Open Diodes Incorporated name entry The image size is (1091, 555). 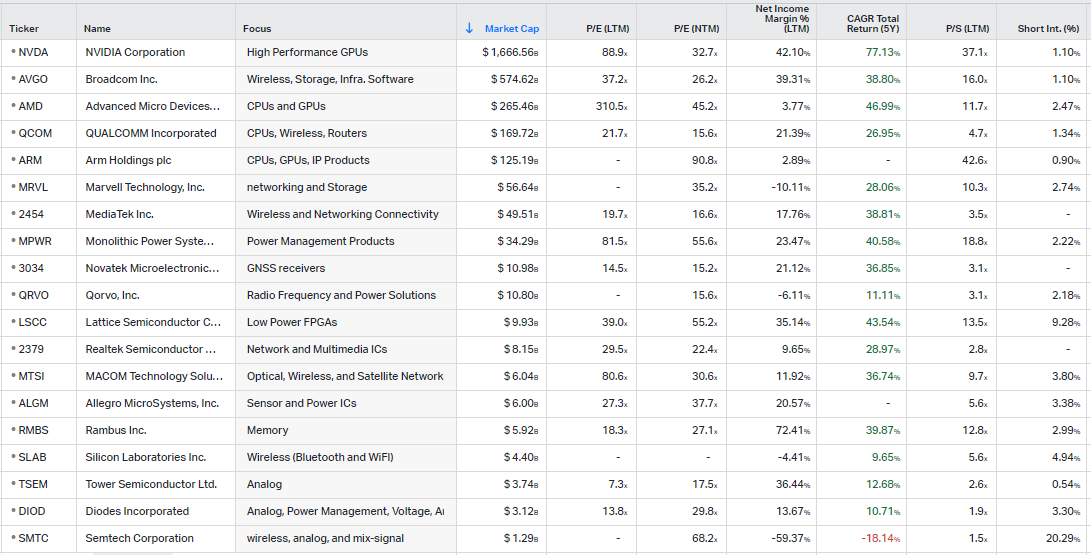coord(137,511)
